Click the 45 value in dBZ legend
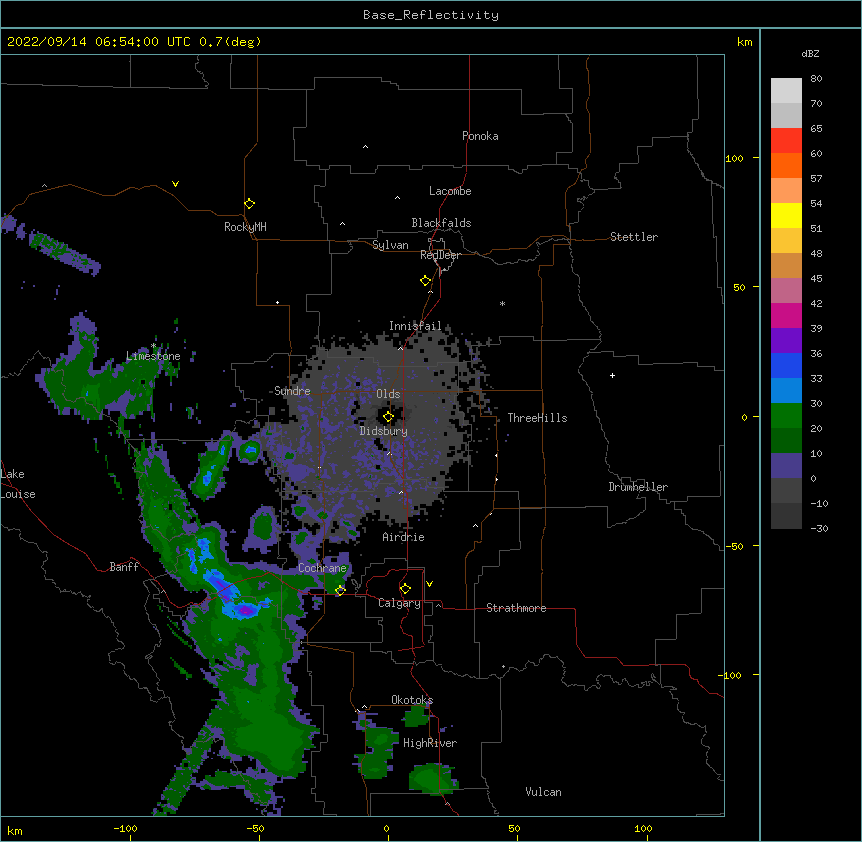Image resolution: width=862 pixels, height=842 pixels. tap(816, 279)
